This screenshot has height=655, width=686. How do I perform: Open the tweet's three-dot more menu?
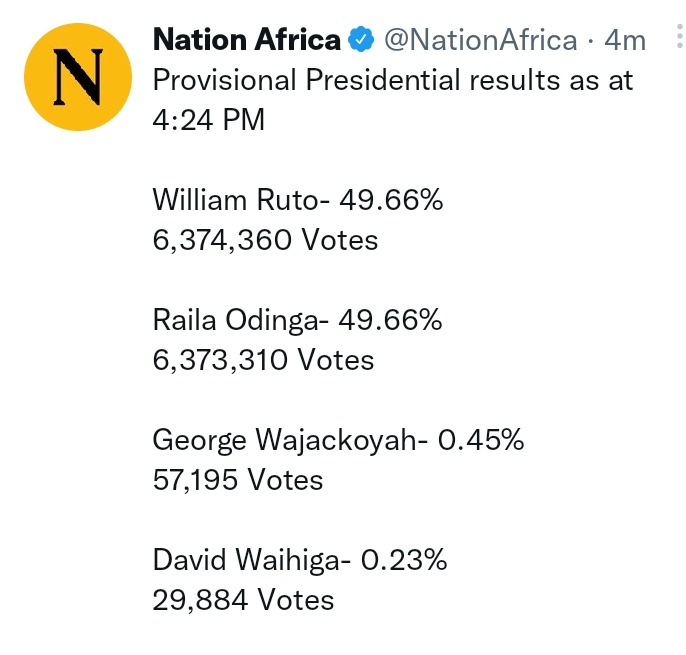pyautogui.click(x=679, y=36)
